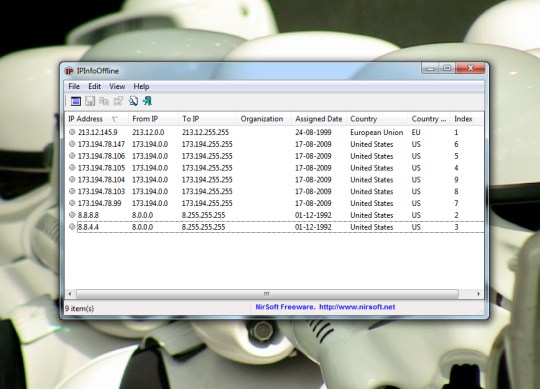Click the truncated Country ... column header
Screen dimensions: 540x389
click(x=429, y=119)
